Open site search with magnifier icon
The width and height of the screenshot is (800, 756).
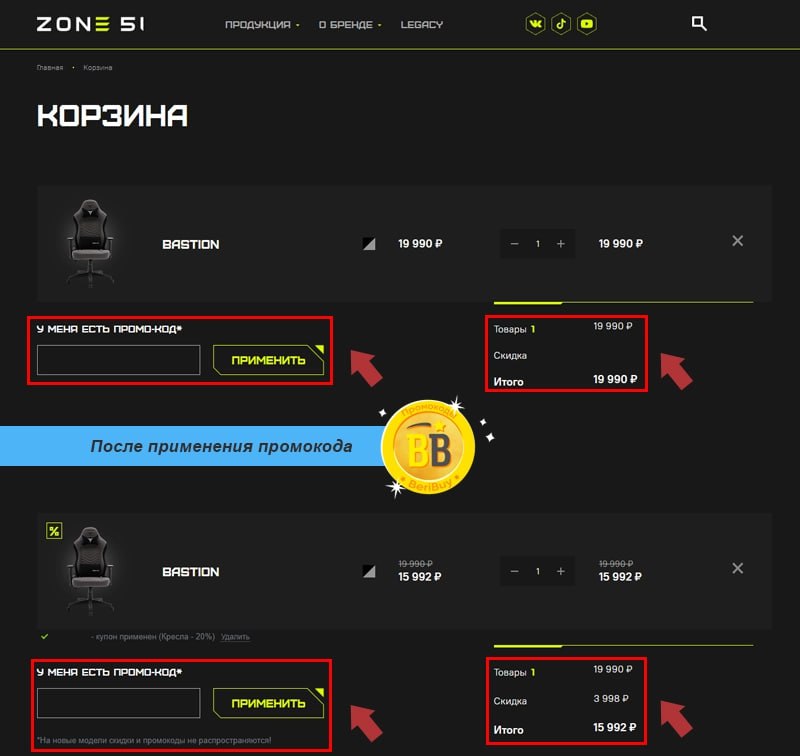point(699,23)
